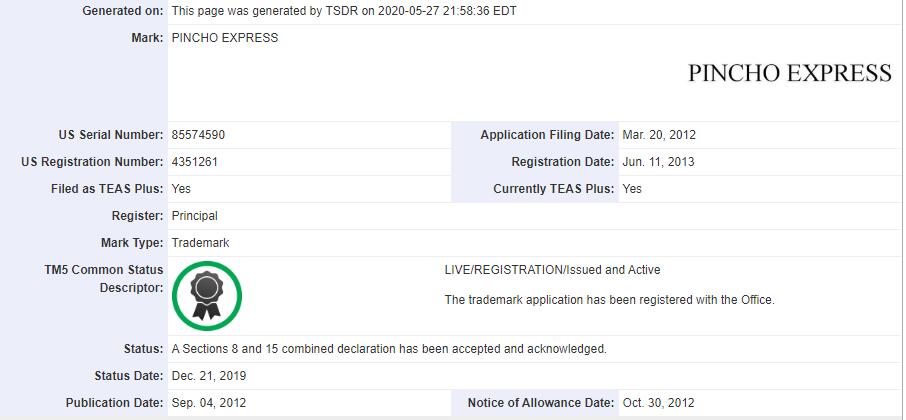Click the US Serial Number value 85574590
Screen dimensions: 906x420
205,135
